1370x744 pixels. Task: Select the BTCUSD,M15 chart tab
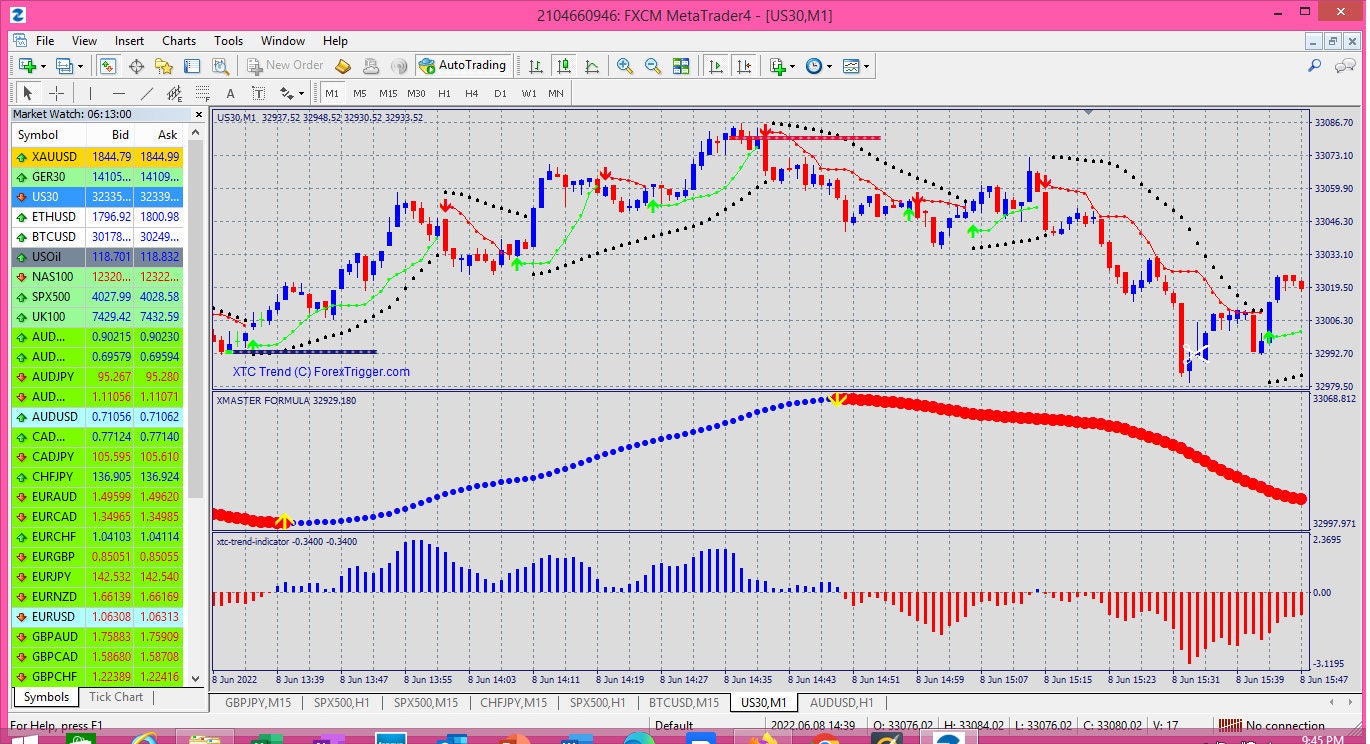[683, 703]
